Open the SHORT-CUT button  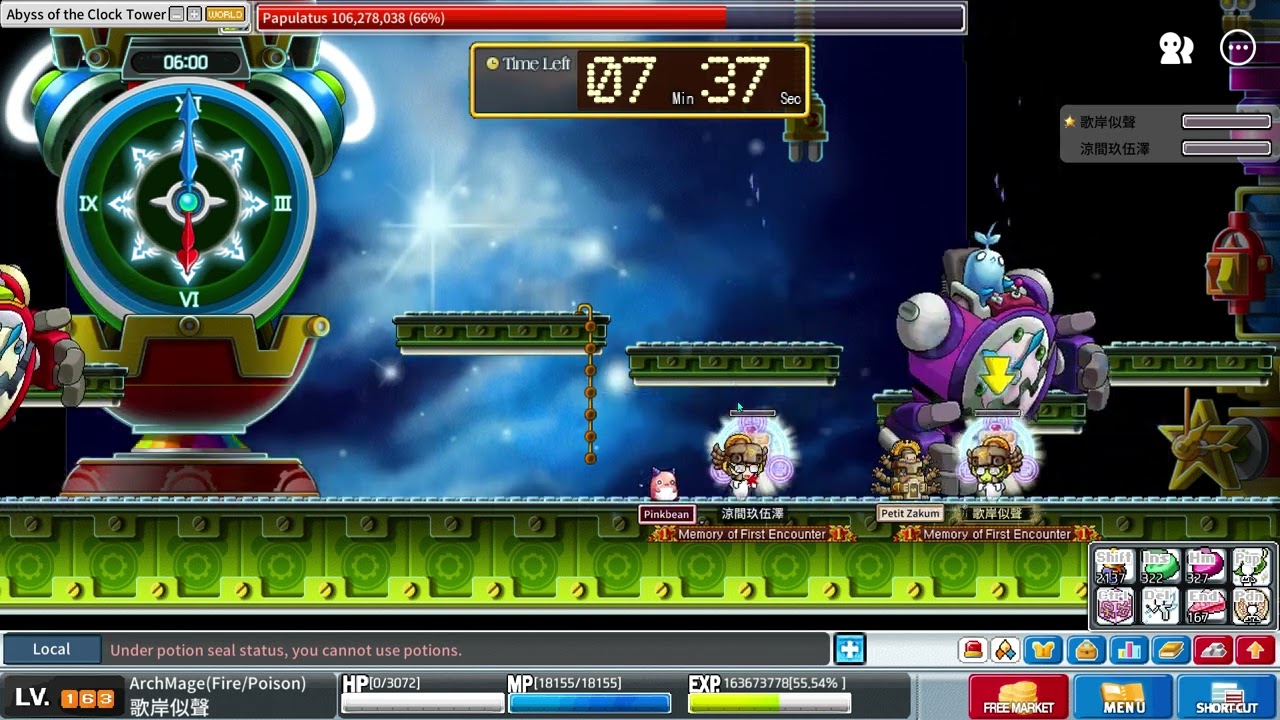(x=1227, y=697)
